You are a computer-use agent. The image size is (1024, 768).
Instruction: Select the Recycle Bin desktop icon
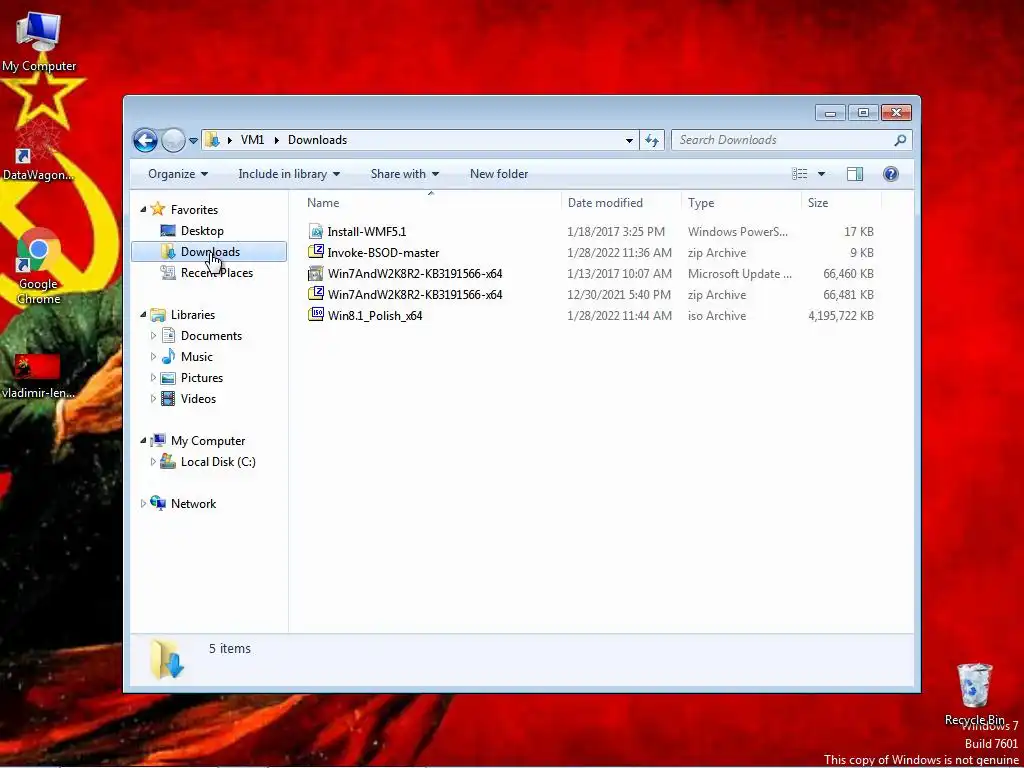(974, 694)
